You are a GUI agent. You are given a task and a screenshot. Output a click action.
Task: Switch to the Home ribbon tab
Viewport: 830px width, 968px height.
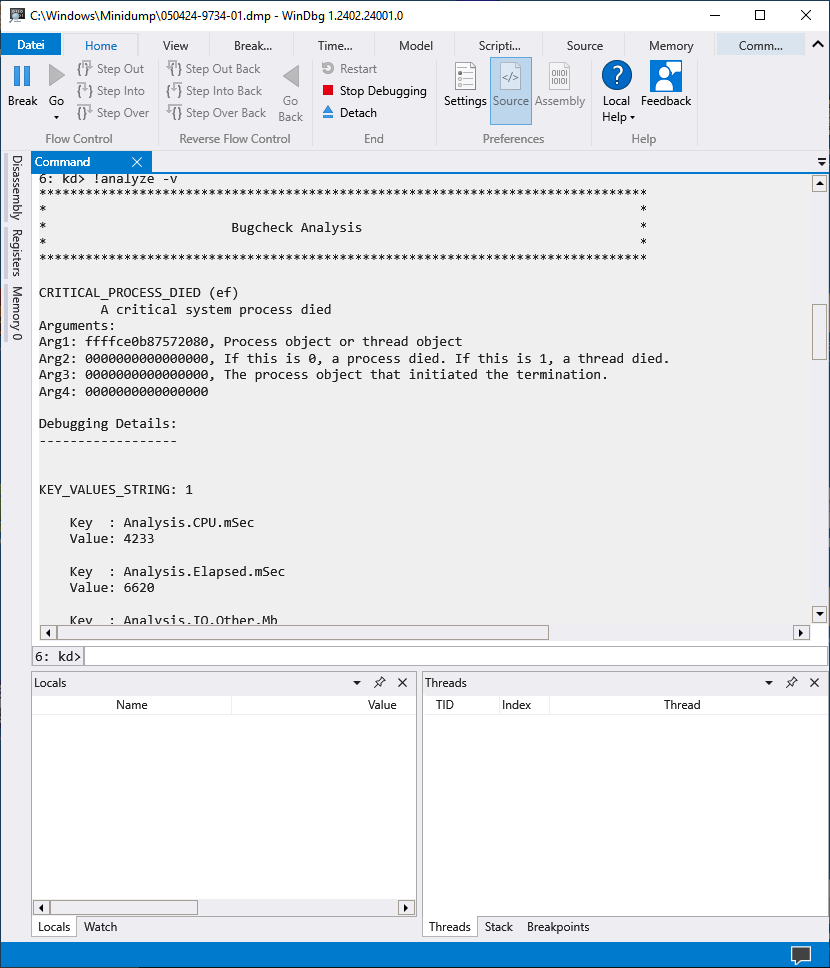click(x=101, y=46)
